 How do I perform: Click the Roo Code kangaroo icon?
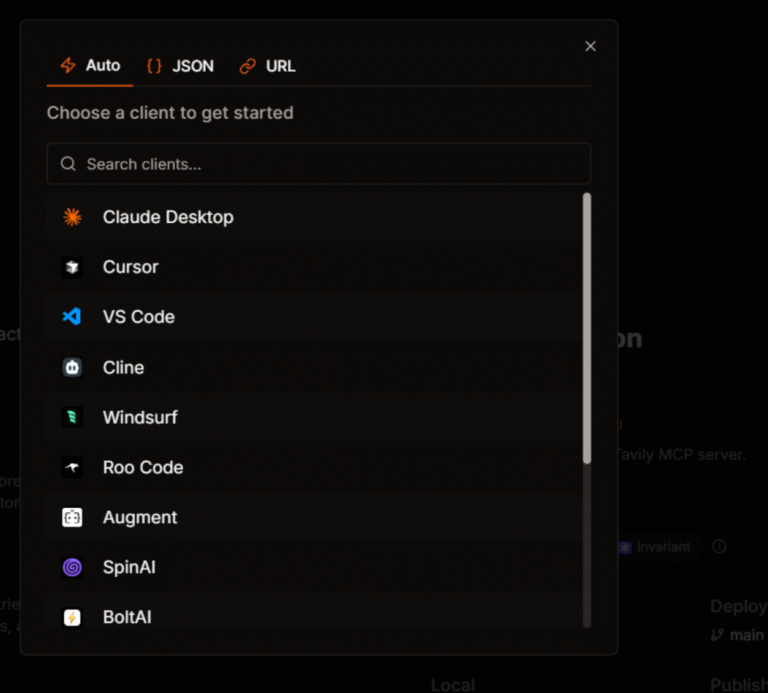coord(72,467)
